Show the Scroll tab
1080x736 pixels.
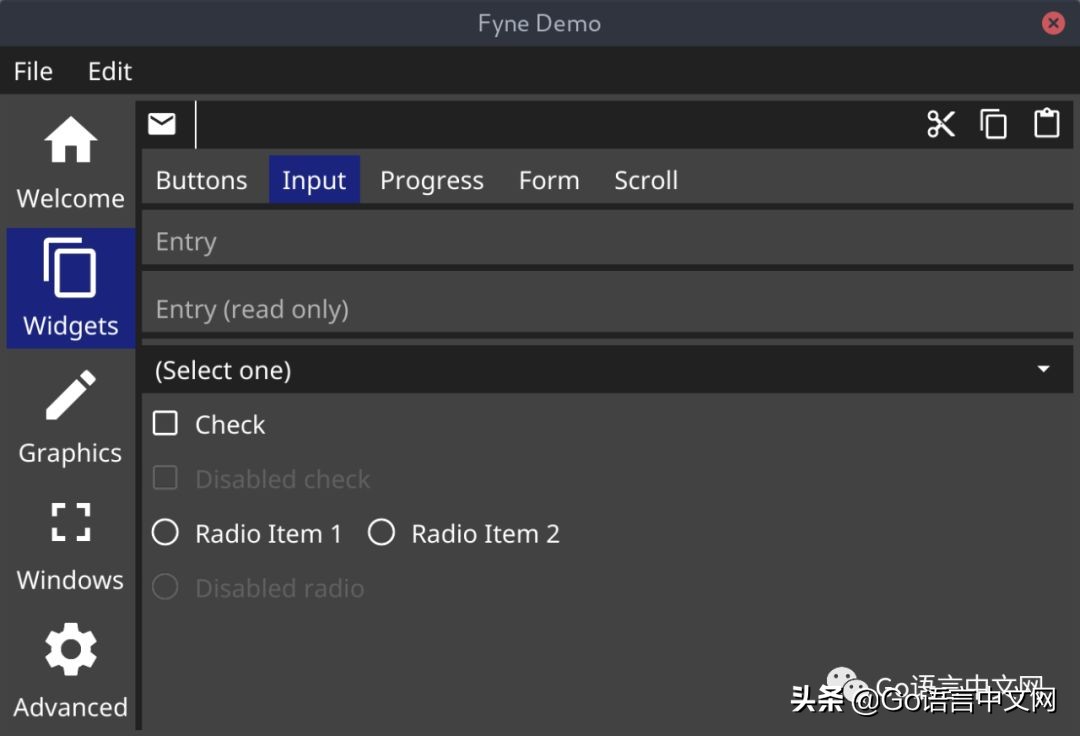646,180
